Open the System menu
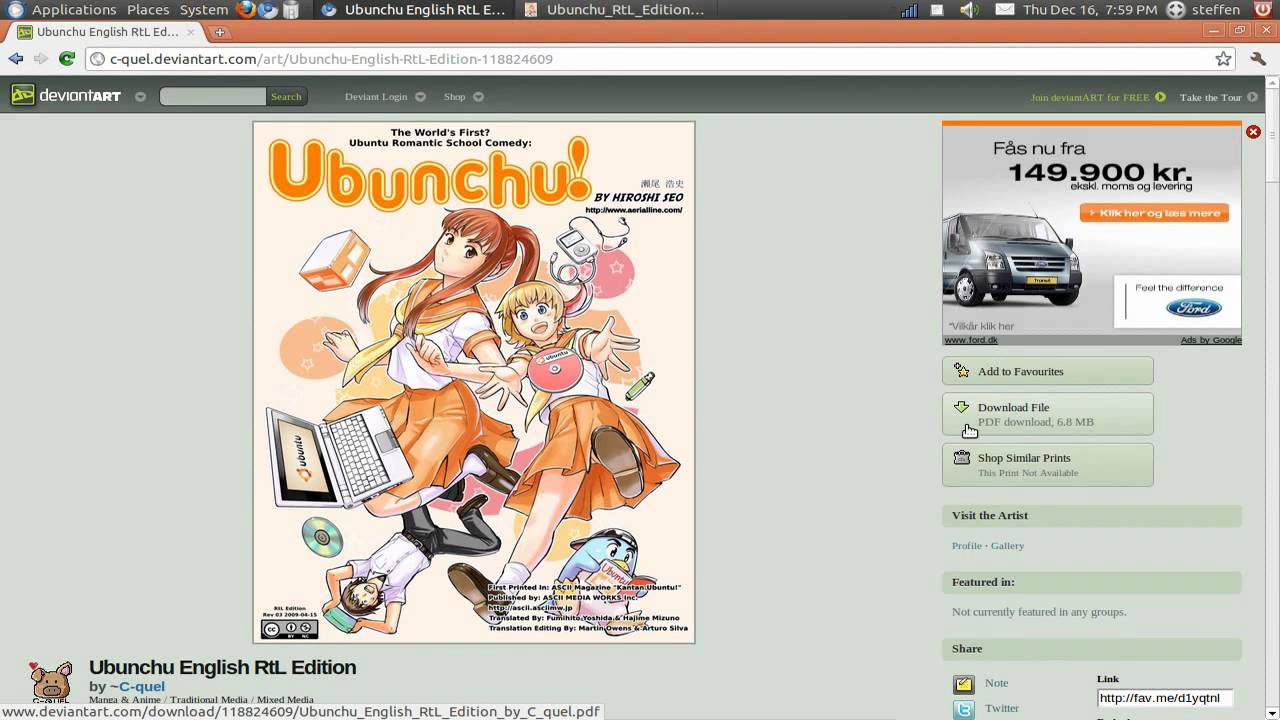 204,10
